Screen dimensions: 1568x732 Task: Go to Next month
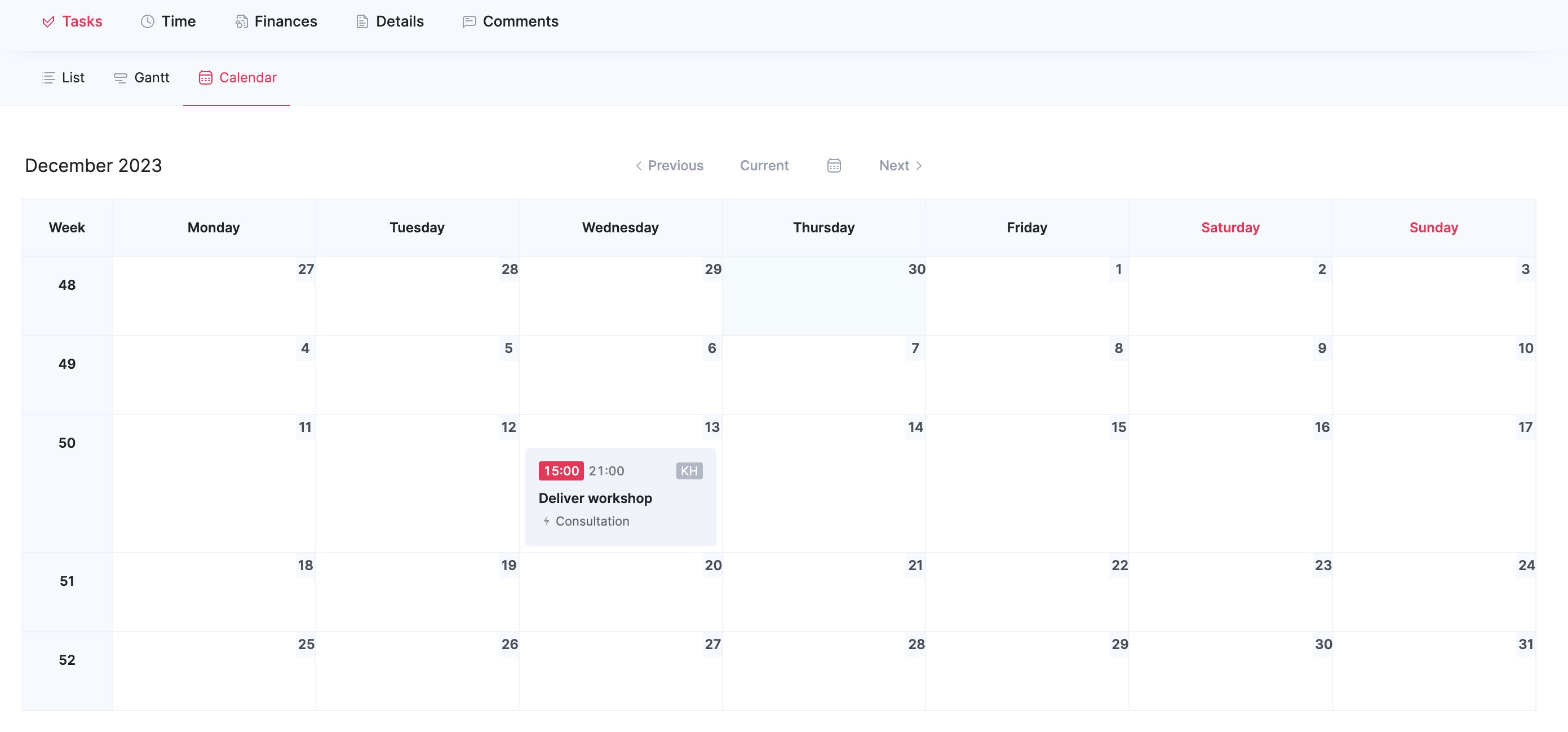[901, 166]
